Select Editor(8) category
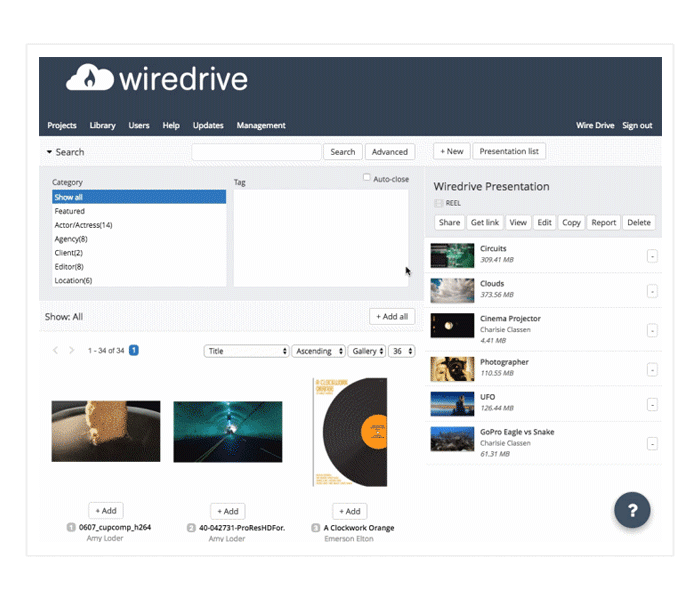This screenshot has width=700, height=600. [x=139, y=267]
